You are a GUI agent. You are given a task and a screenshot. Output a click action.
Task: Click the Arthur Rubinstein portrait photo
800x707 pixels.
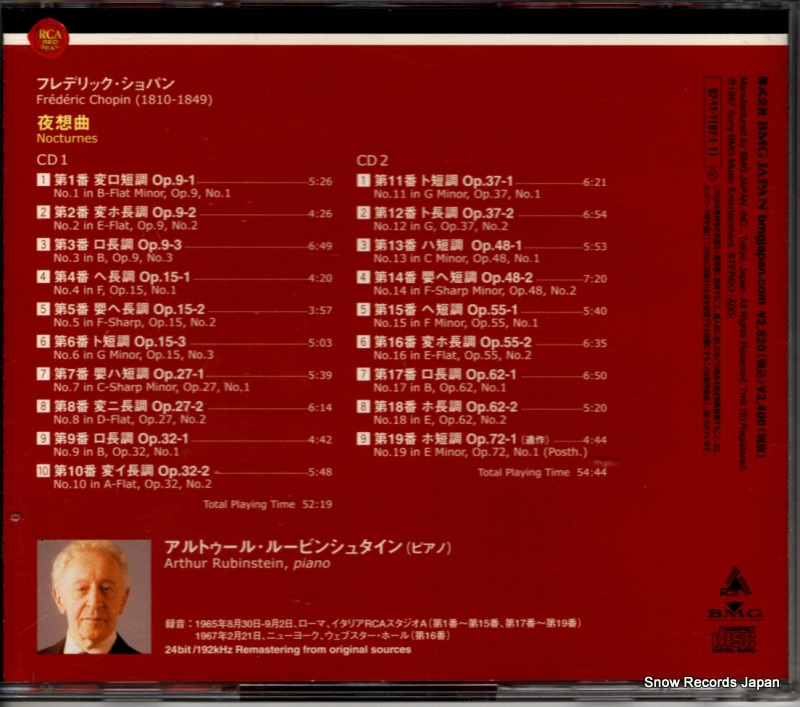click(x=93, y=597)
